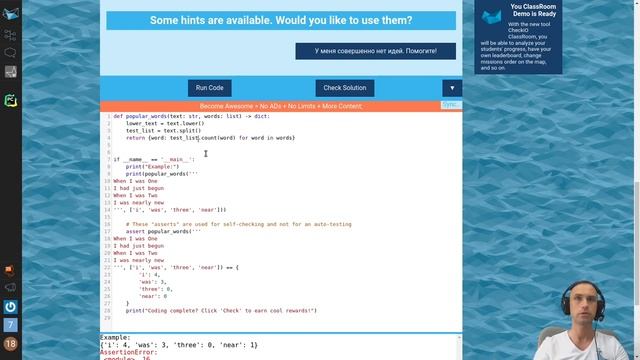
Task: Open the 'Become Awesome' orange promo banner
Action: click(281, 106)
